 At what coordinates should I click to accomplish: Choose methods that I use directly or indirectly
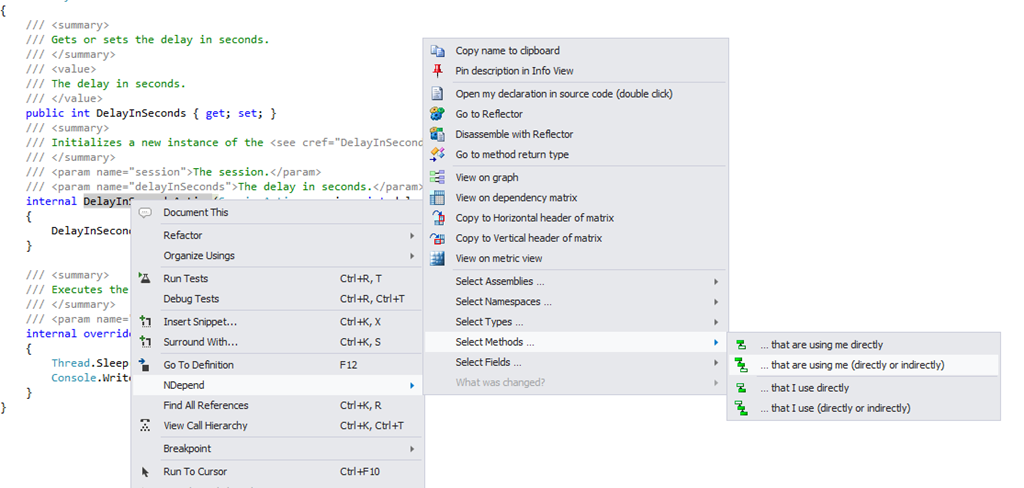[x=834, y=408]
